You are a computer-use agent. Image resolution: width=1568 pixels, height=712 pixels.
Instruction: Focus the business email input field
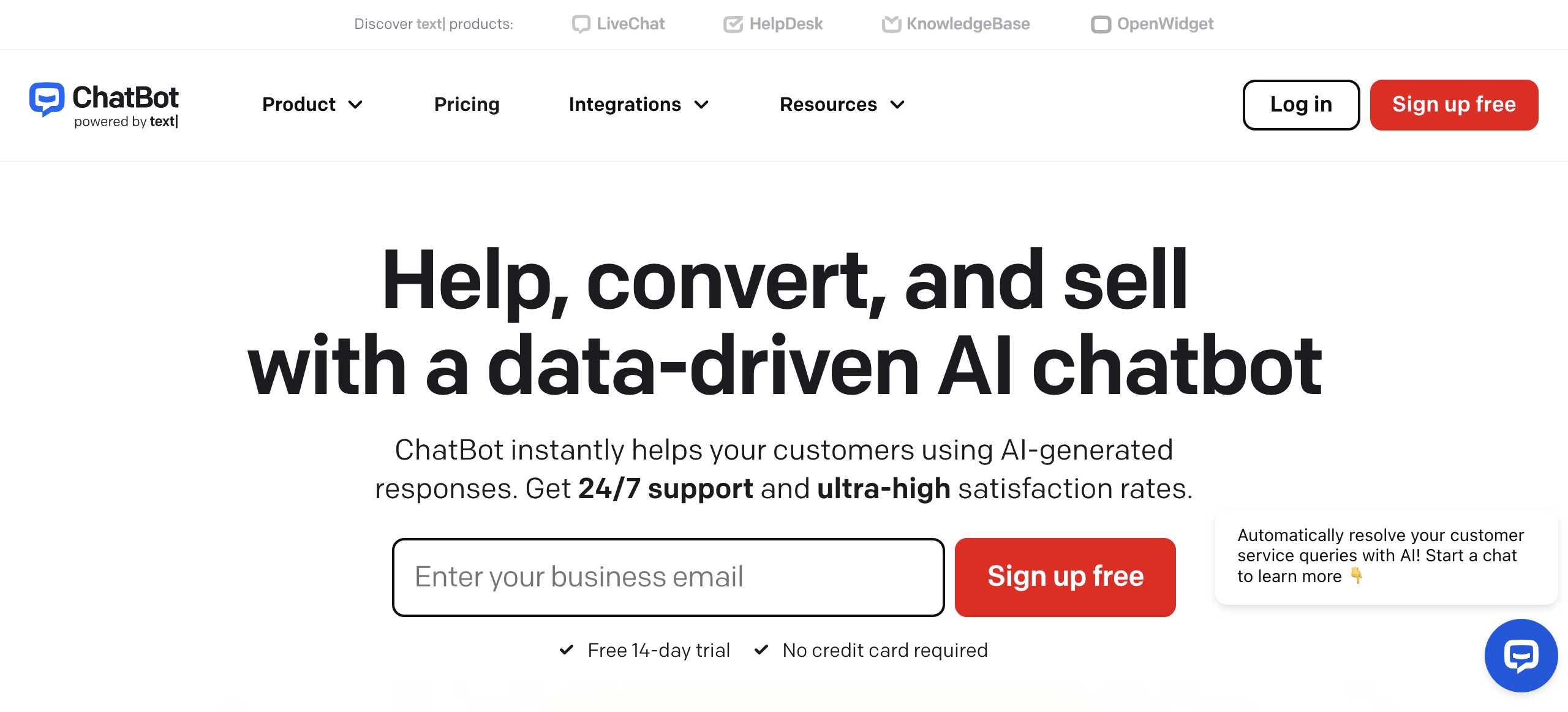668,577
